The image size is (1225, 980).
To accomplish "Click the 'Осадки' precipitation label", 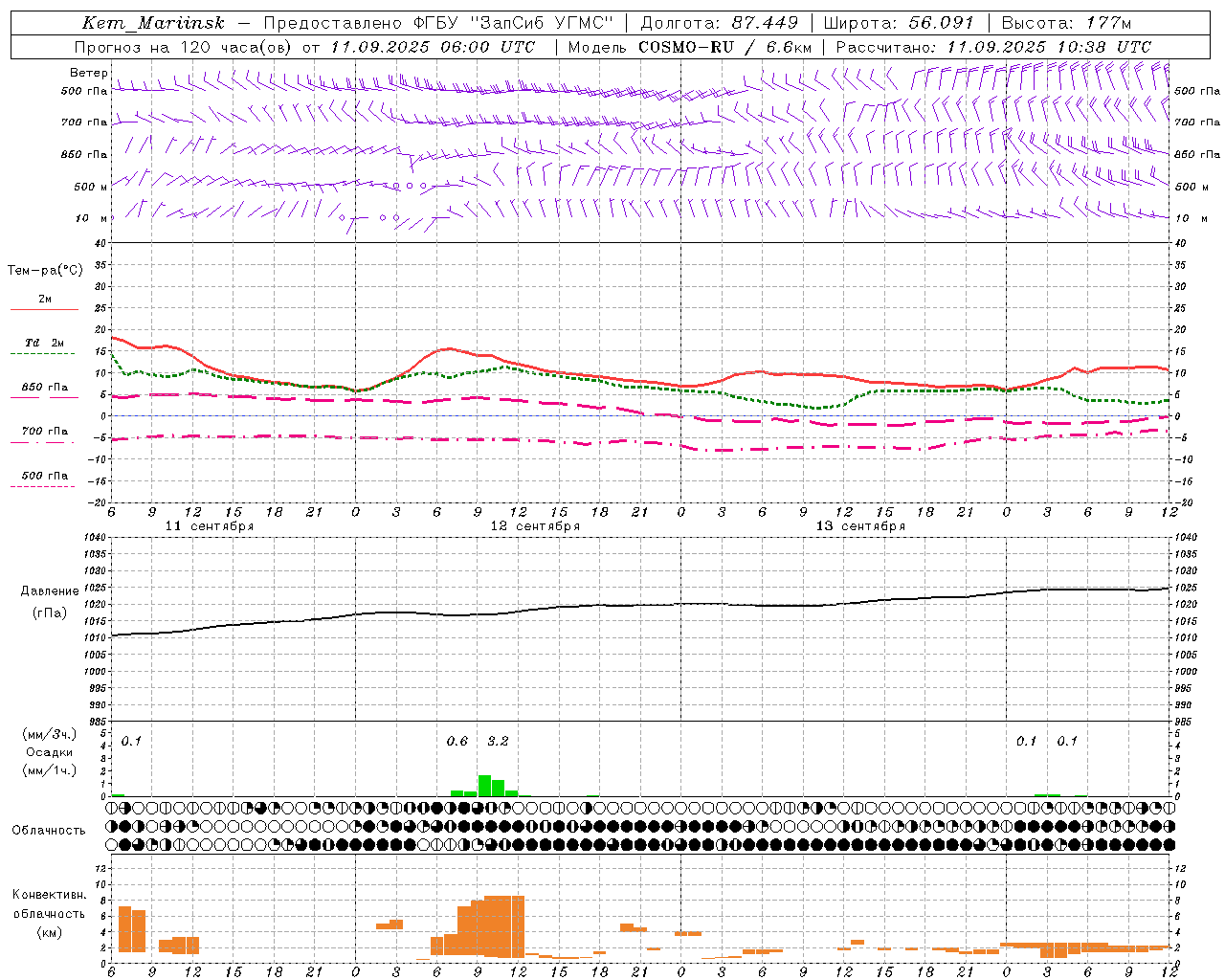I will coord(50,752).
